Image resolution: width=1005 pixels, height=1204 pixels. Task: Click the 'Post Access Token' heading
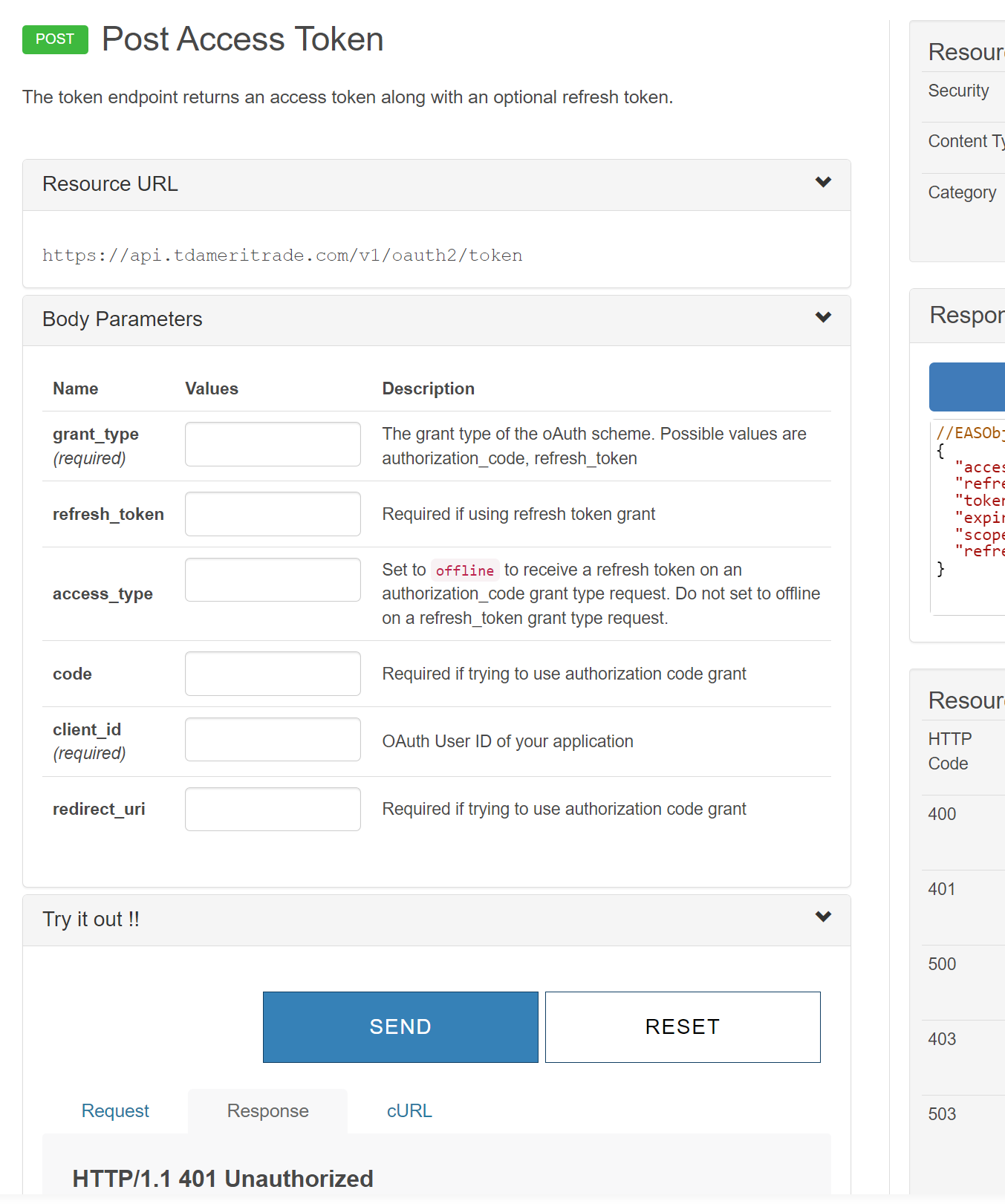click(243, 39)
